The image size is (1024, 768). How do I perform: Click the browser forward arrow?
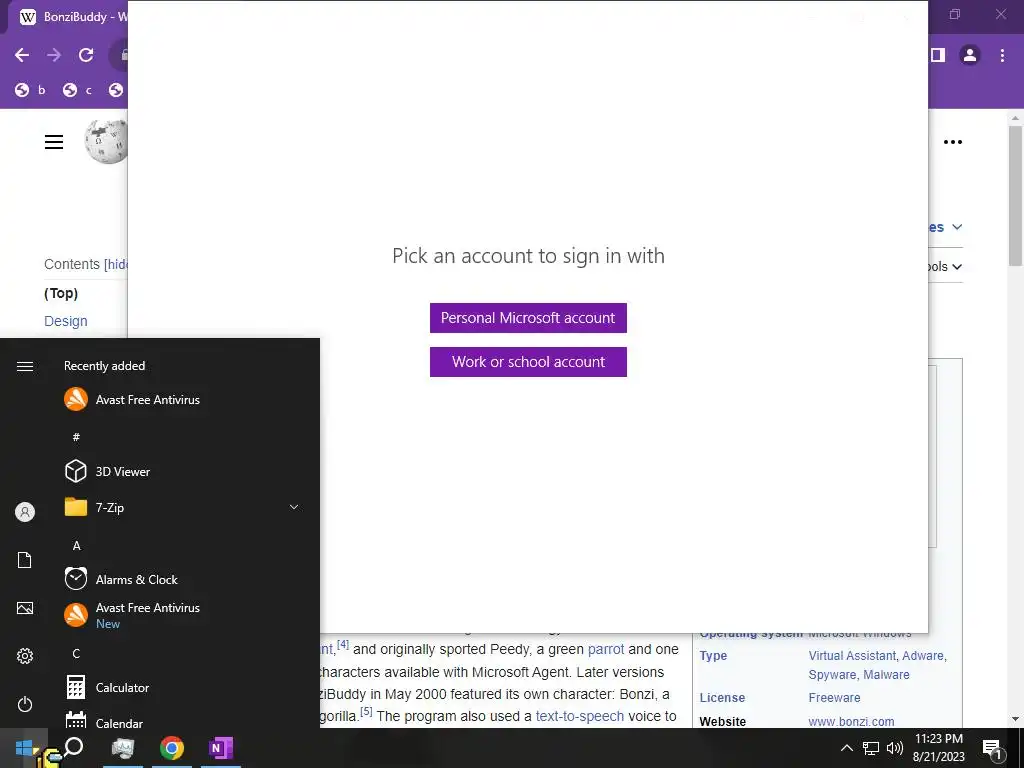pos(54,55)
